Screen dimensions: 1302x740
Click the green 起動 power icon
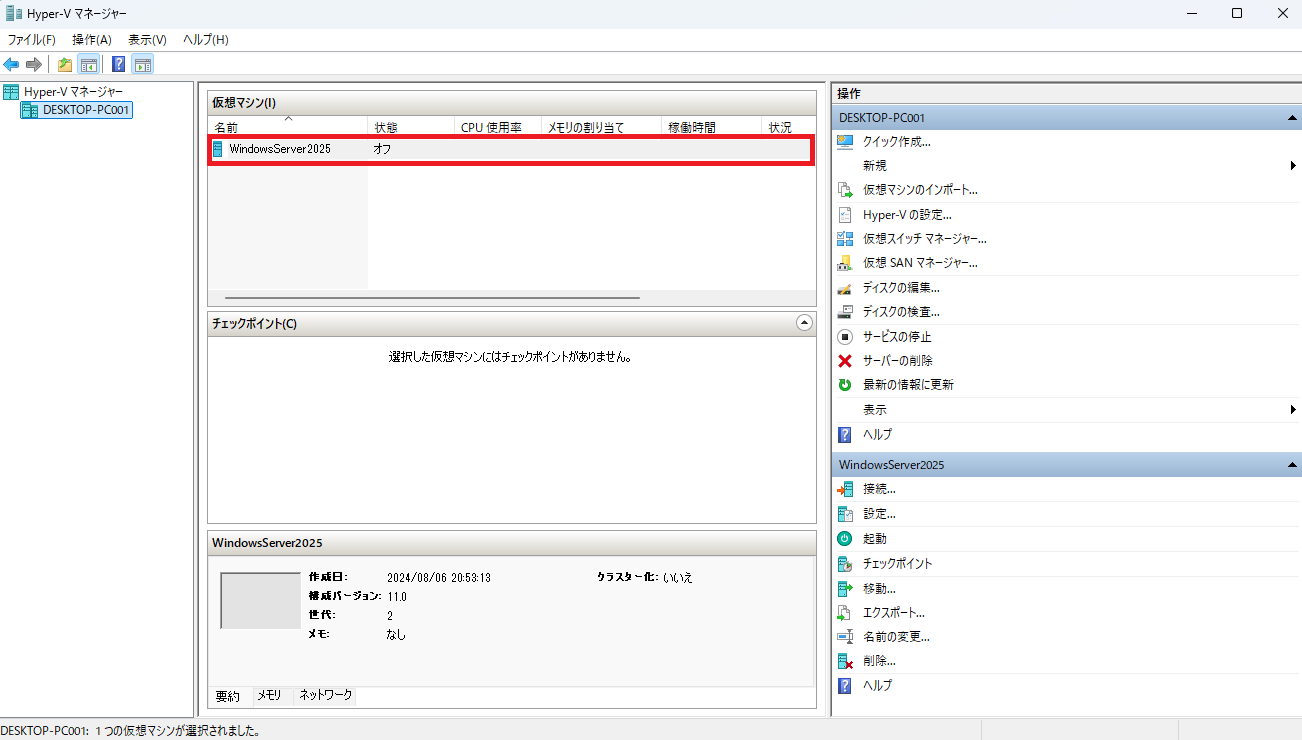pyautogui.click(x=845, y=538)
